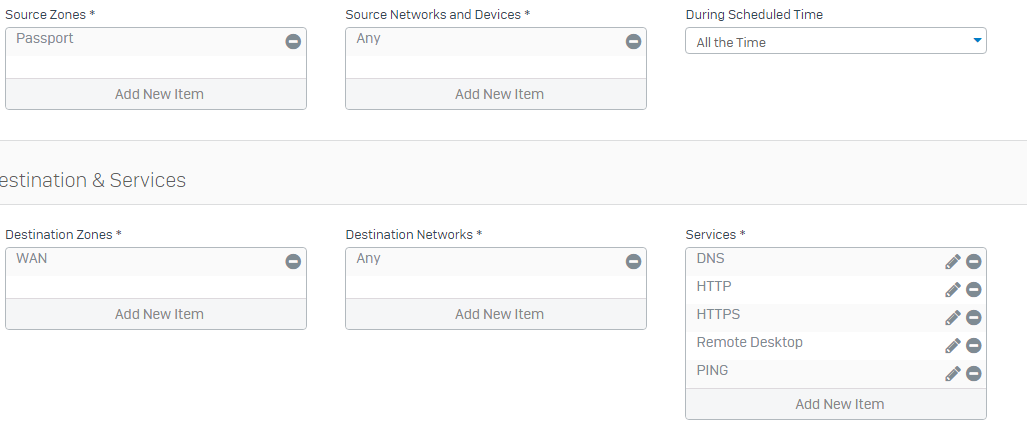Remove PING from Services list
This screenshot has height=448, width=1027.
(x=974, y=373)
